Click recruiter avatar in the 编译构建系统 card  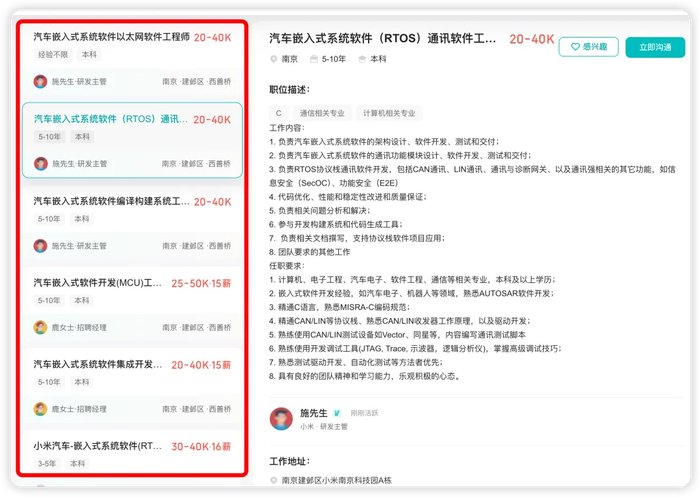click(x=40, y=246)
